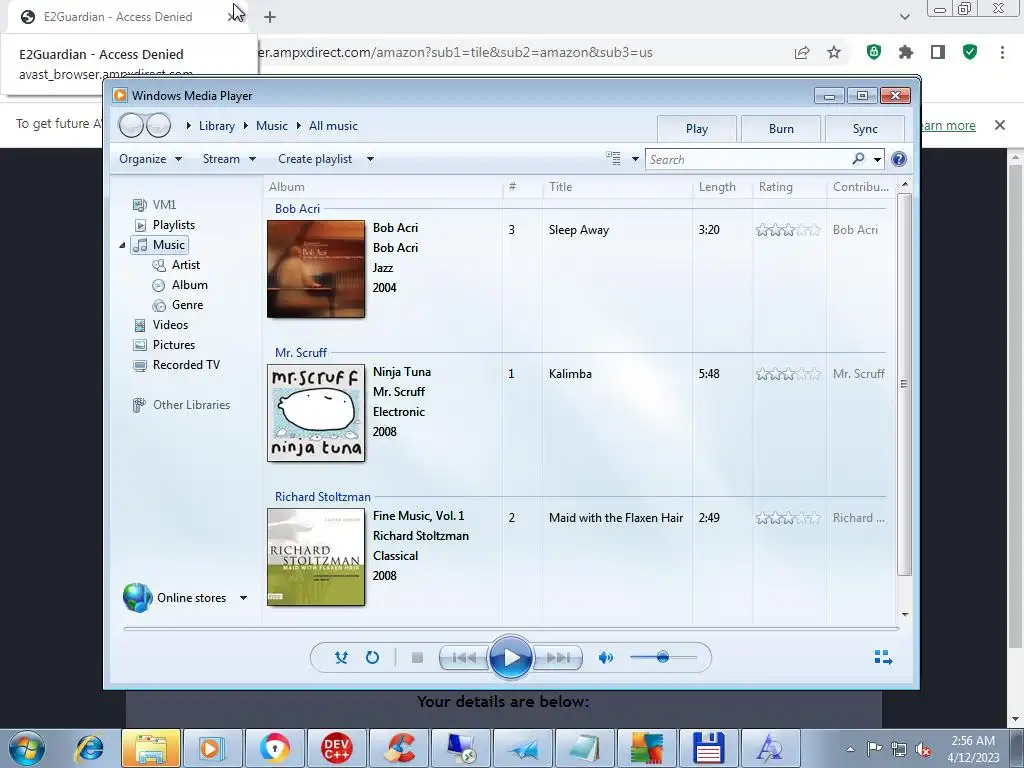This screenshot has width=1024, height=768.
Task: Switch to the Play tab
Action: (697, 129)
